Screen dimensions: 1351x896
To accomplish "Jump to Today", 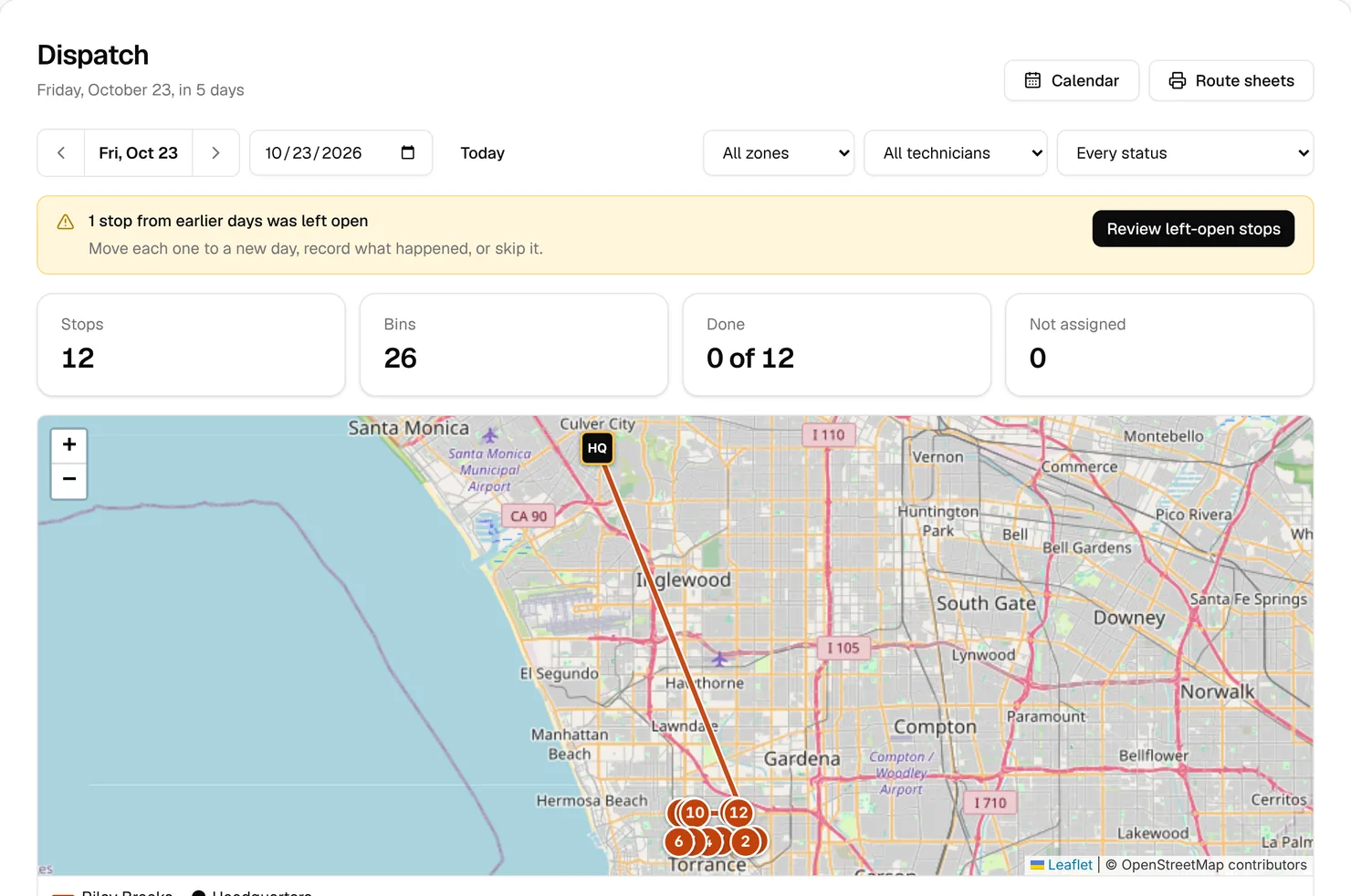I will [482, 153].
